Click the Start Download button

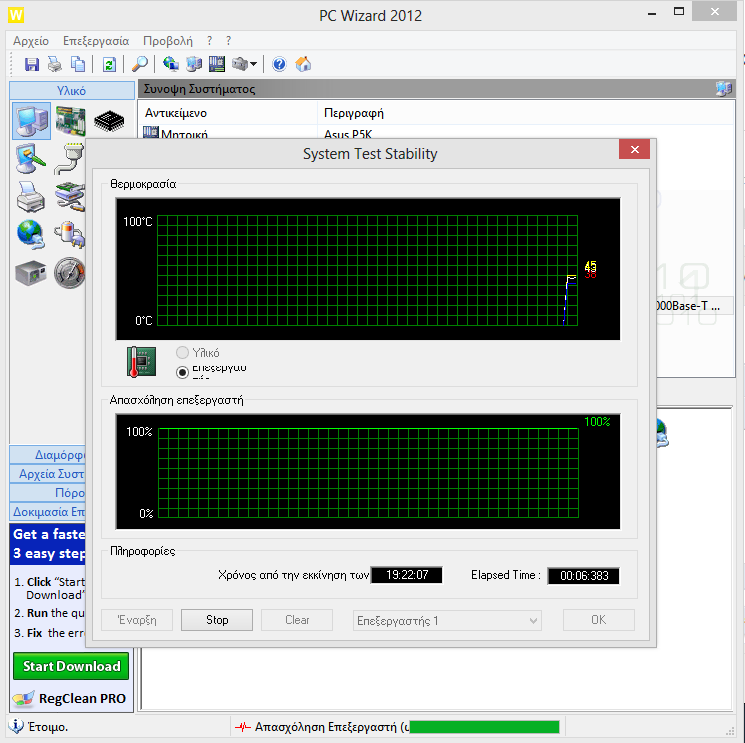tap(71, 666)
